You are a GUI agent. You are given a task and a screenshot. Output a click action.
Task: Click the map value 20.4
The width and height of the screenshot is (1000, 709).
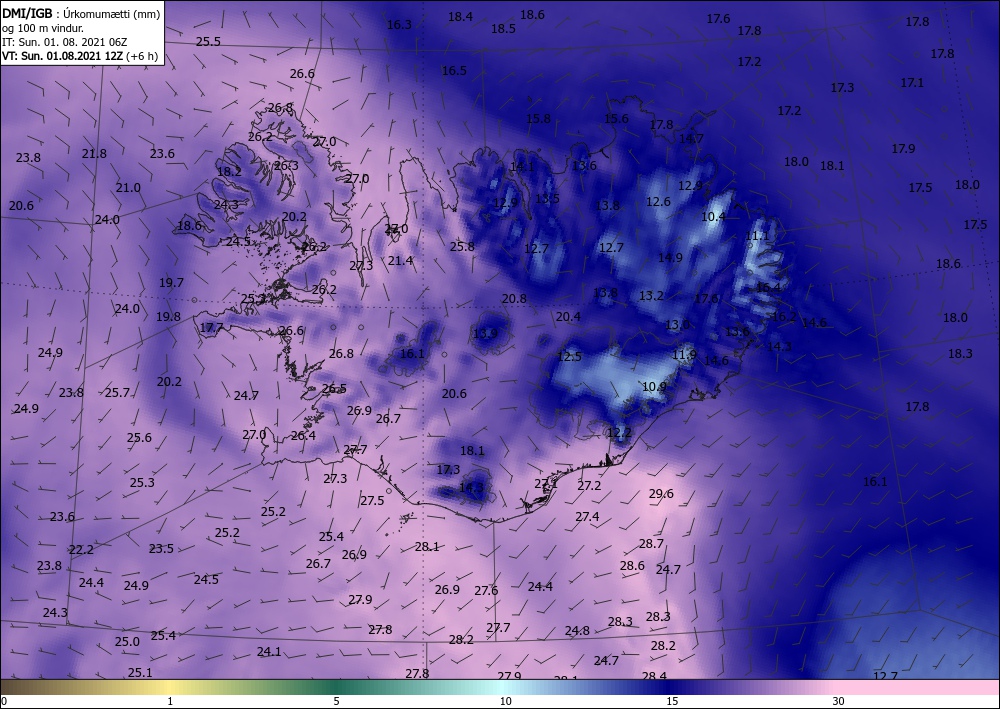[x=568, y=317]
